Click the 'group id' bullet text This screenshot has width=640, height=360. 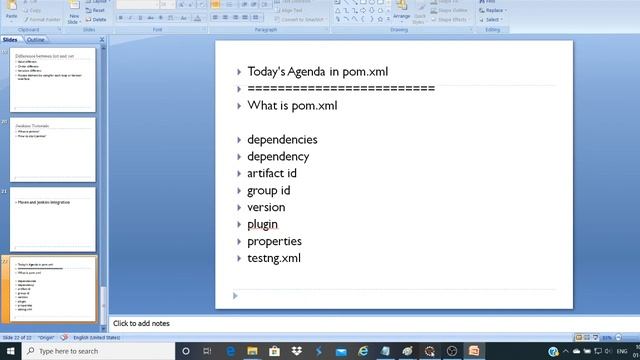point(269,191)
